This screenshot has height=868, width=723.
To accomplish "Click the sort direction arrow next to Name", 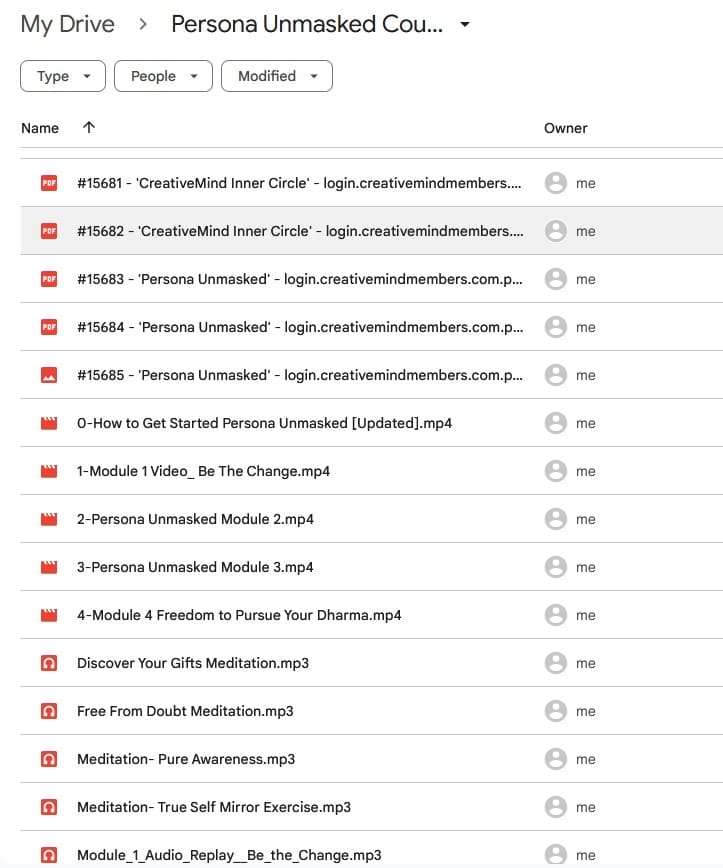I will [89, 128].
